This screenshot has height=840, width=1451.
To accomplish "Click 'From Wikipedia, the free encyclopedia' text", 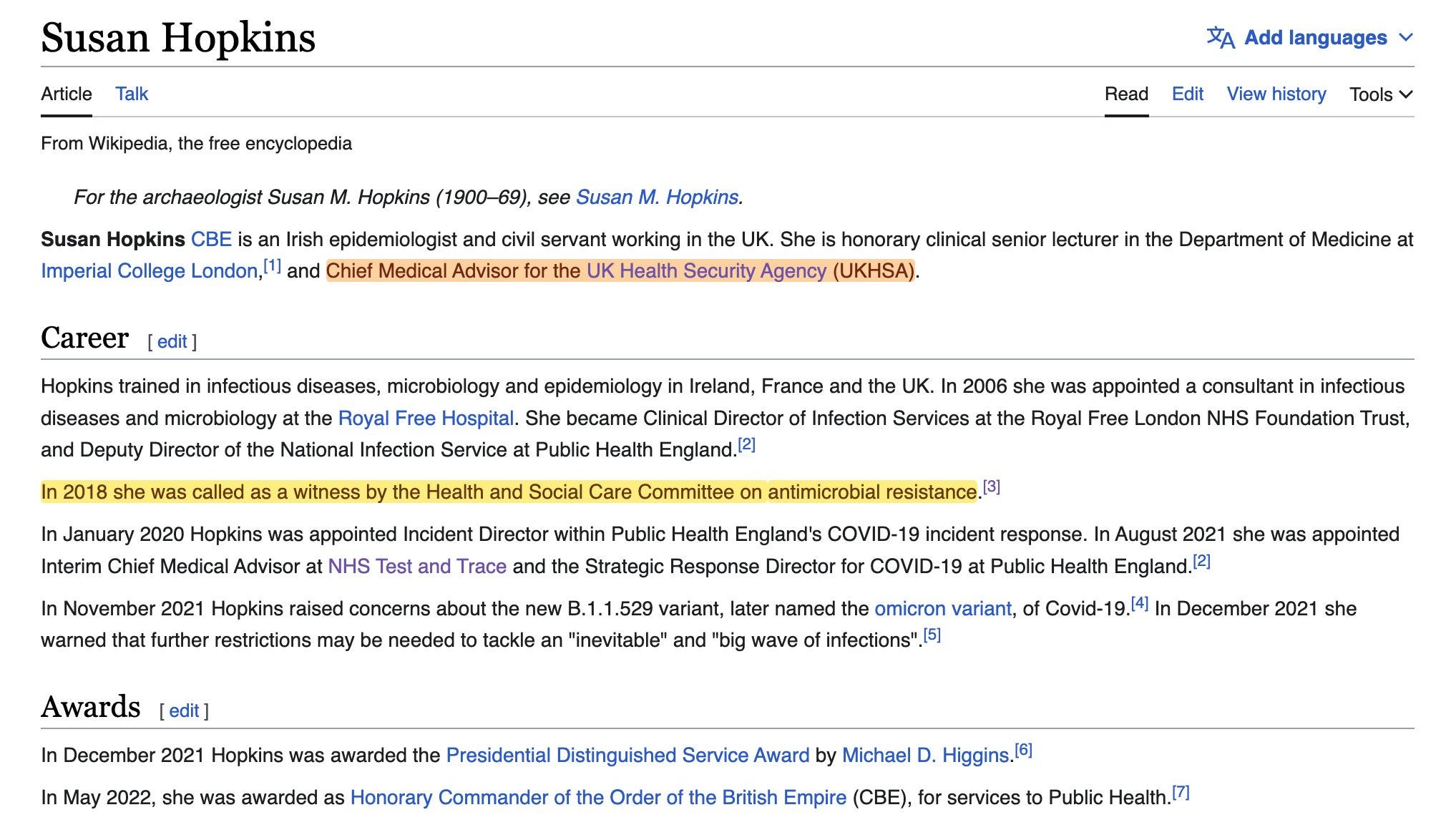I will tap(196, 143).
